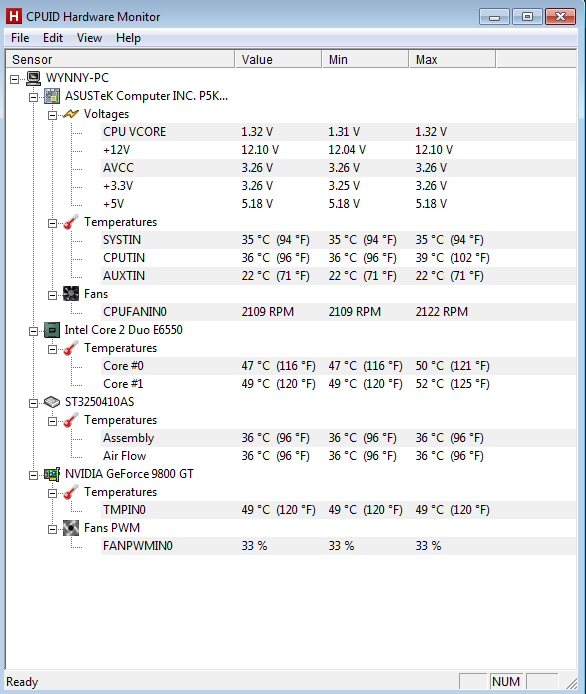Click the CPUID HWMonitor red H title icon
586x694 pixels.
click(14, 16)
